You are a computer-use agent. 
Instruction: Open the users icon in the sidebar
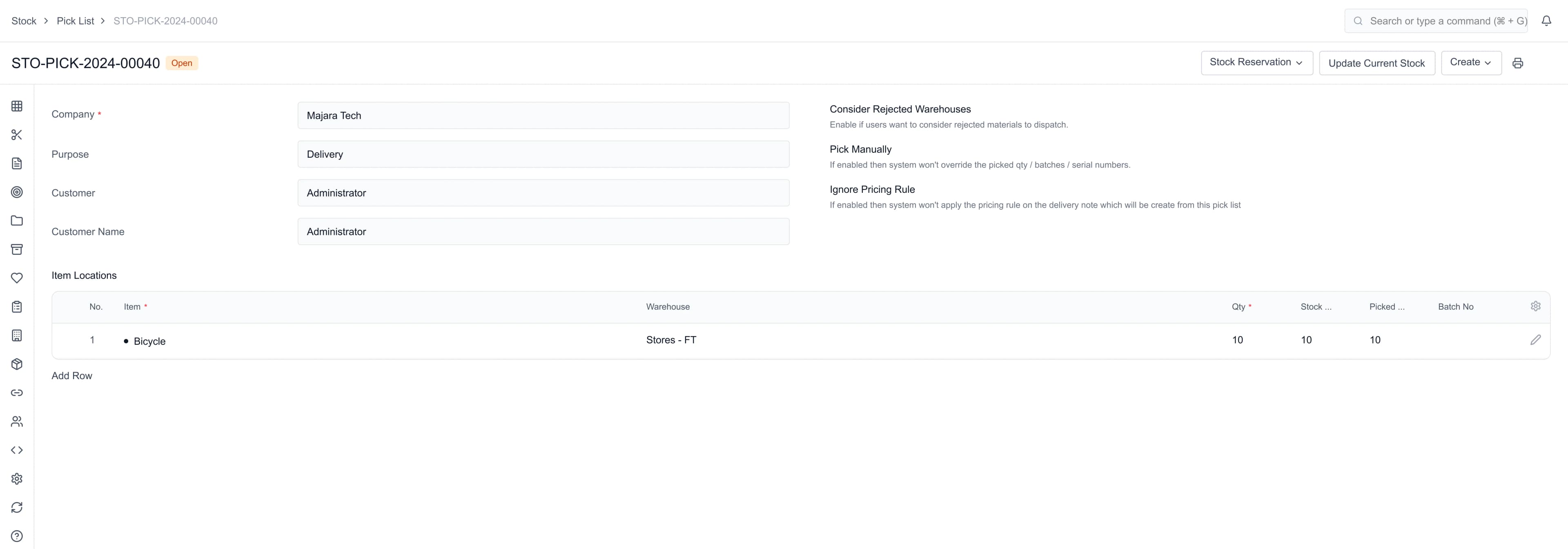[16, 421]
